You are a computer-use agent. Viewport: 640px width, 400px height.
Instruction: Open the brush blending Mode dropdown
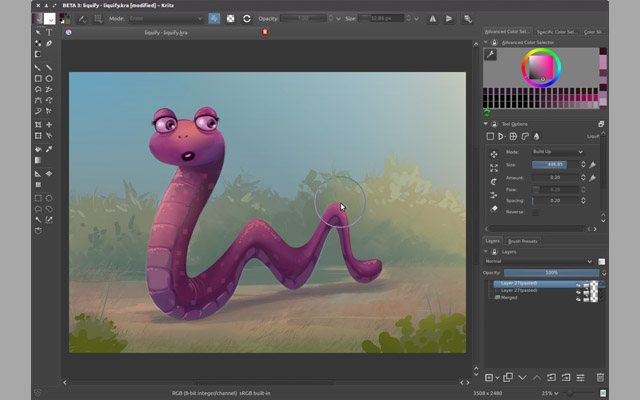[166, 19]
